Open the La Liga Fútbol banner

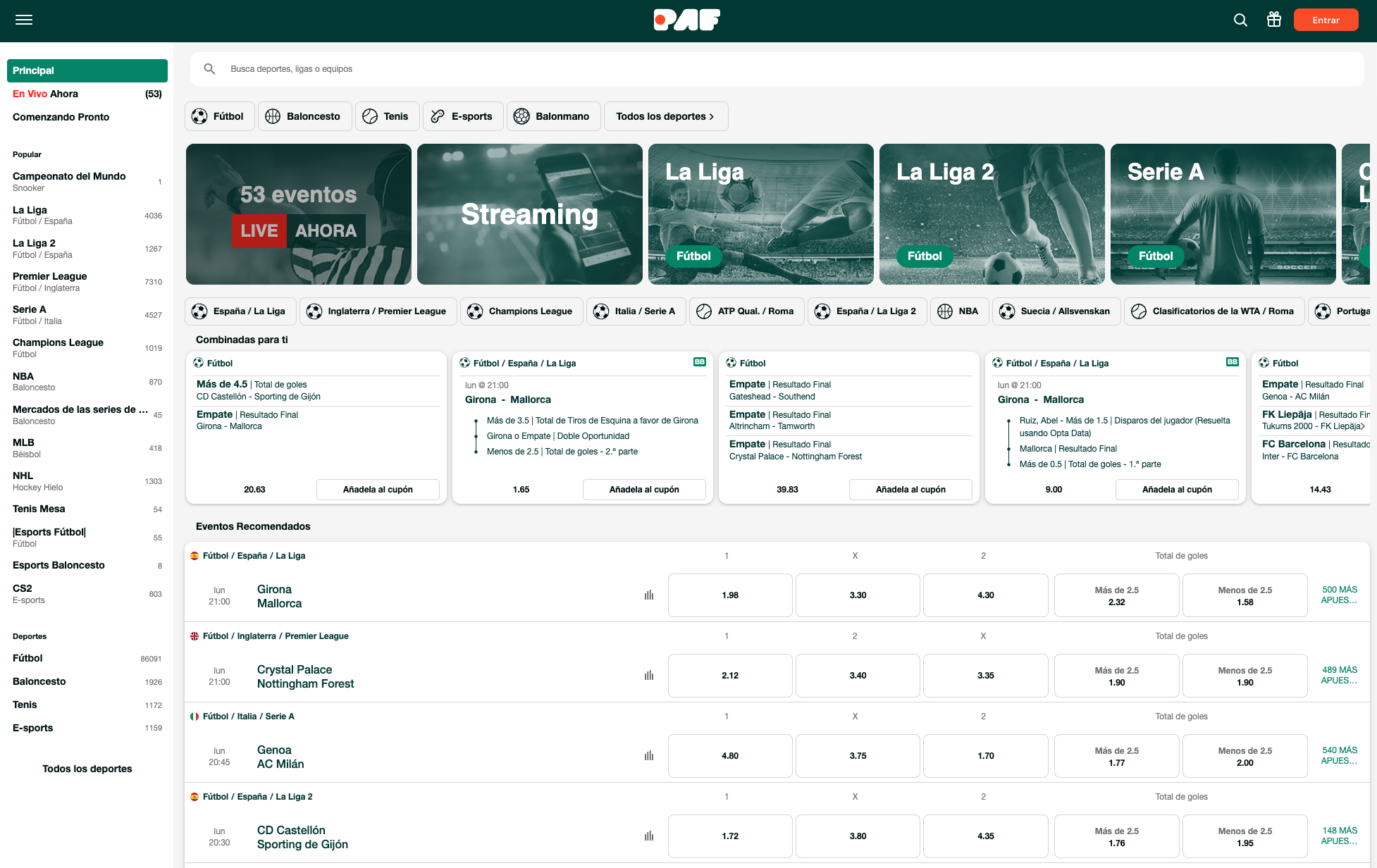coord(761,214)
